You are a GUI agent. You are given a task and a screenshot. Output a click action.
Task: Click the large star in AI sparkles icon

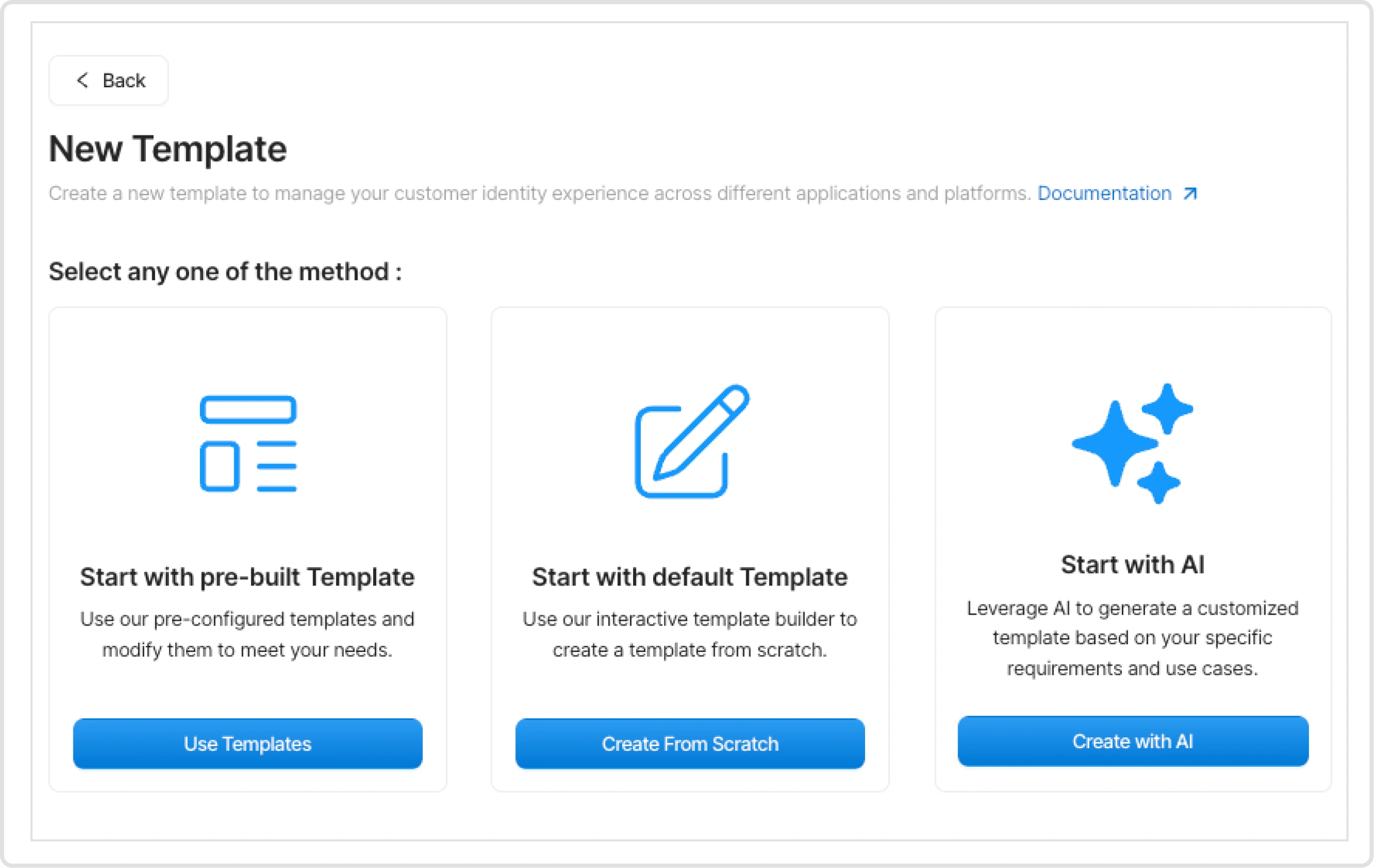(x=1115, y=443)
